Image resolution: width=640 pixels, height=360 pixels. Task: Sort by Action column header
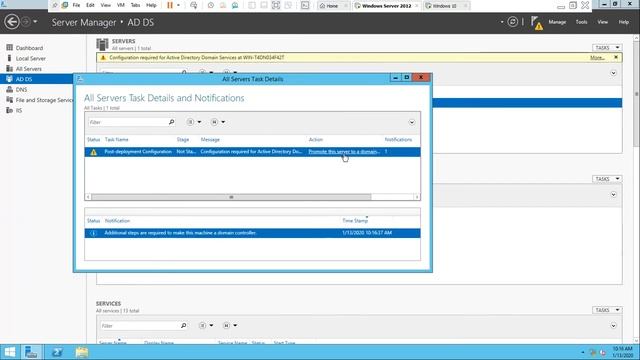point(316,140)
